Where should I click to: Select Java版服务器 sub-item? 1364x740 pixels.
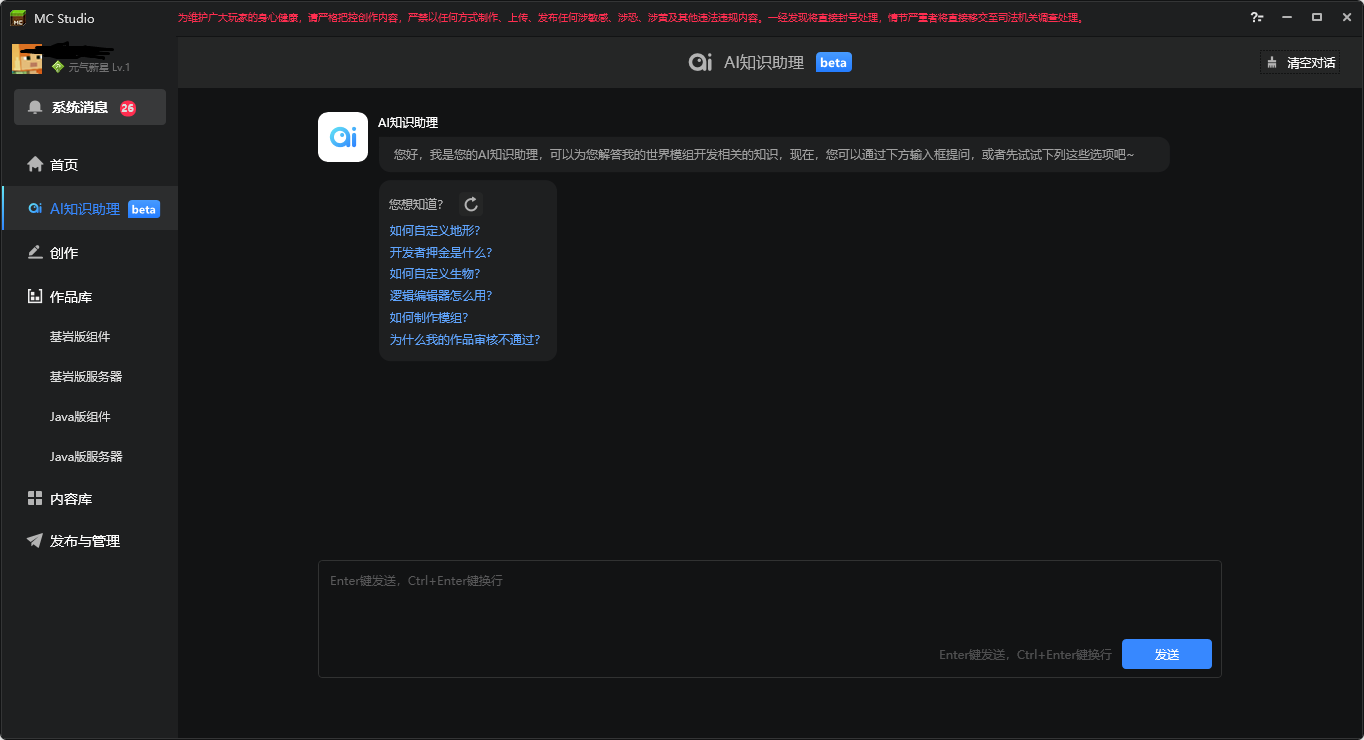coord(86,457)
